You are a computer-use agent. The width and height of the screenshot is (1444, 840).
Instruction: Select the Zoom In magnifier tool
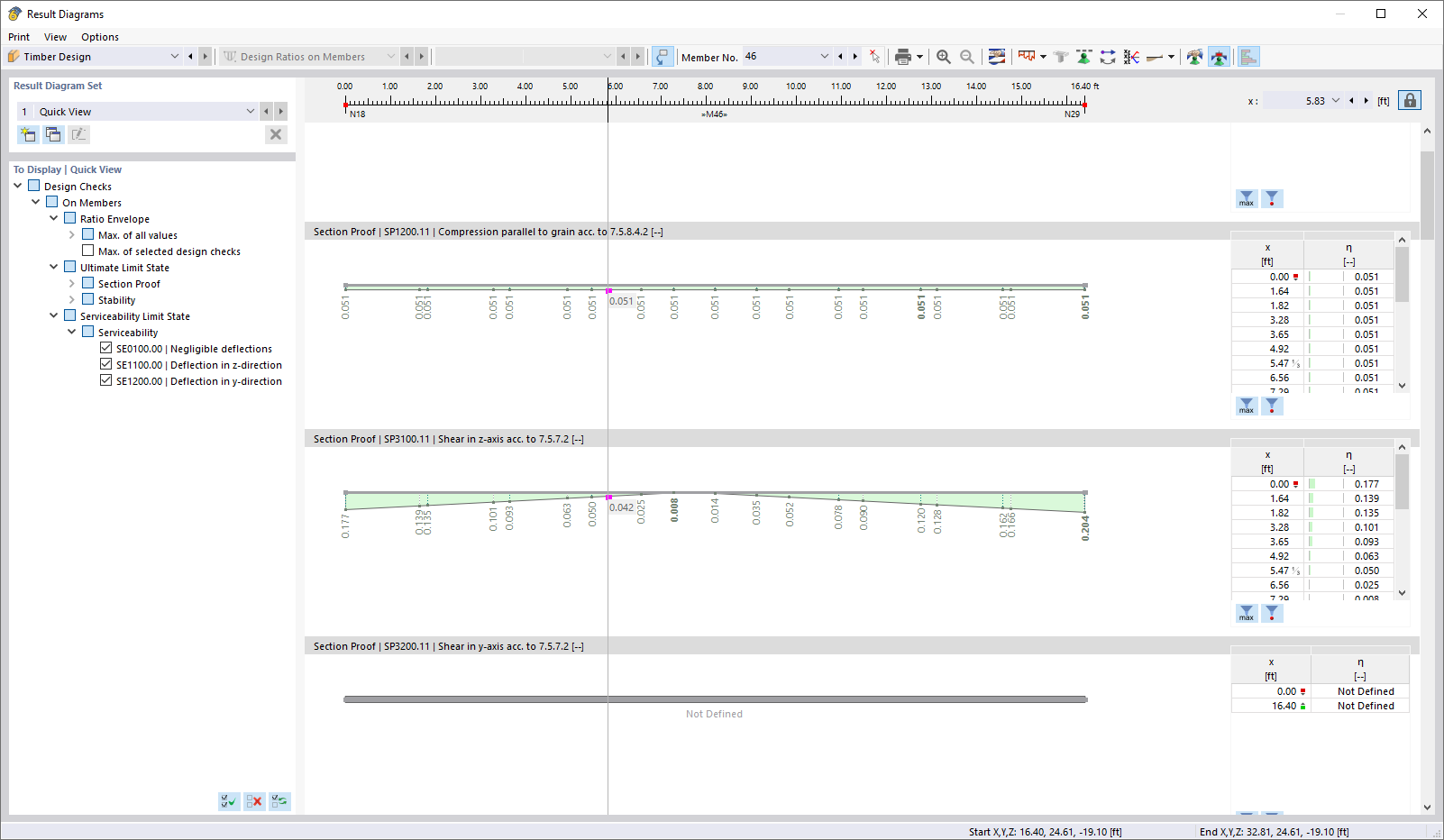[x=943, y=56]
